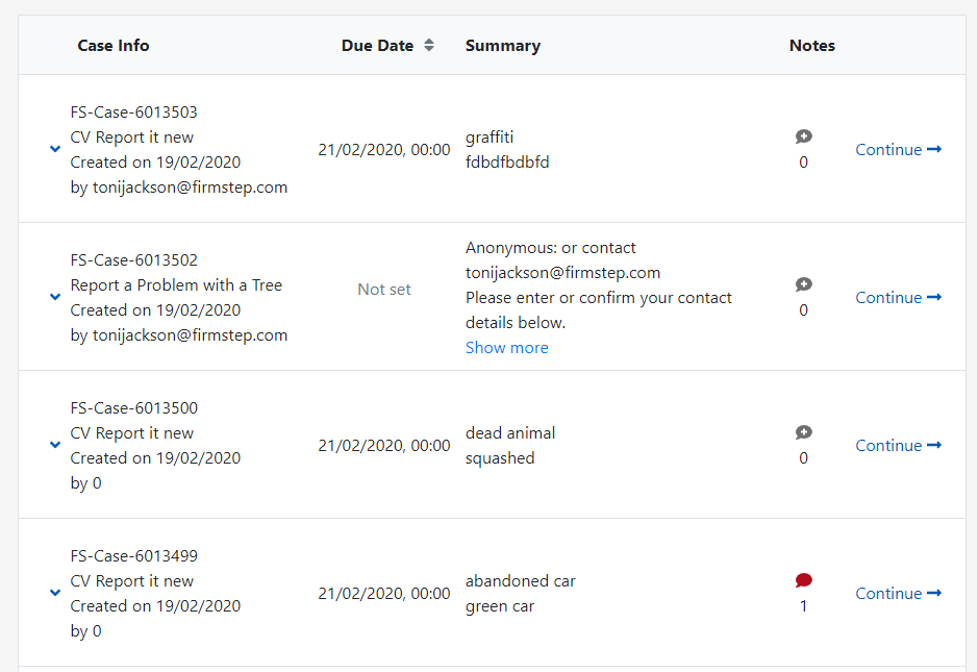Click the Summary column header
Screen dimensions: 977x672
pos(503,45)
